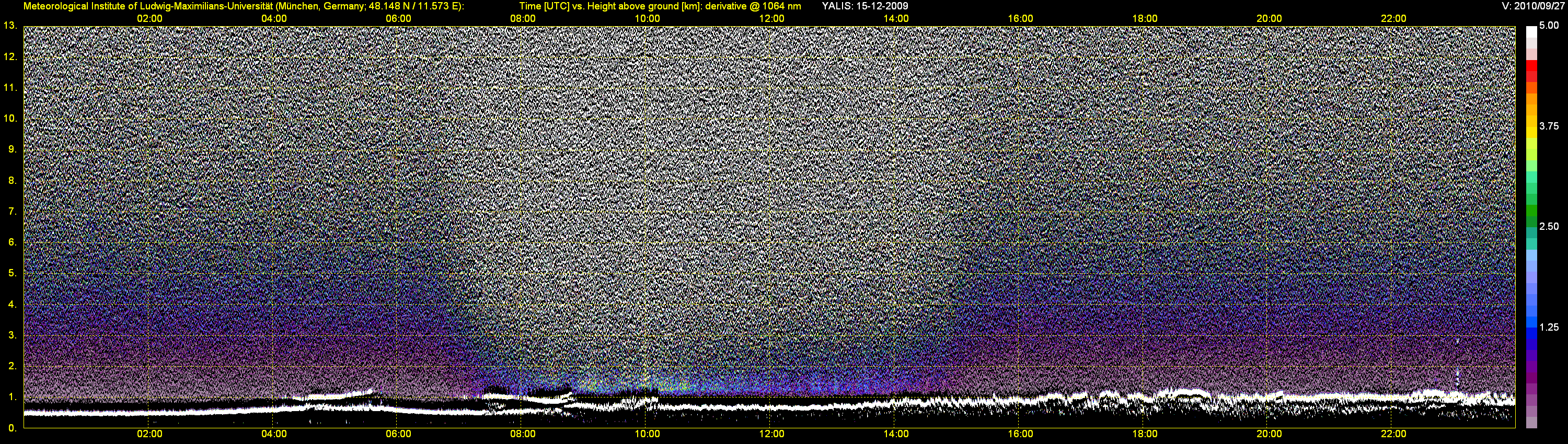Image resolution: width=1568 pixels, height=444 pixels.
Task: Click the 7. km height axis label
Action: coord(12,212)
